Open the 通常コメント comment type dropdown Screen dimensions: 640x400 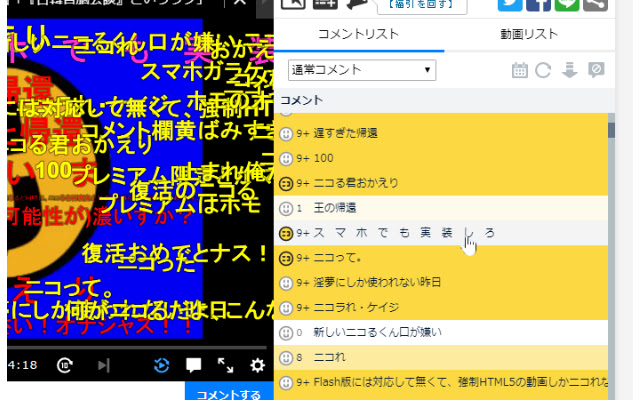(362, 70)
